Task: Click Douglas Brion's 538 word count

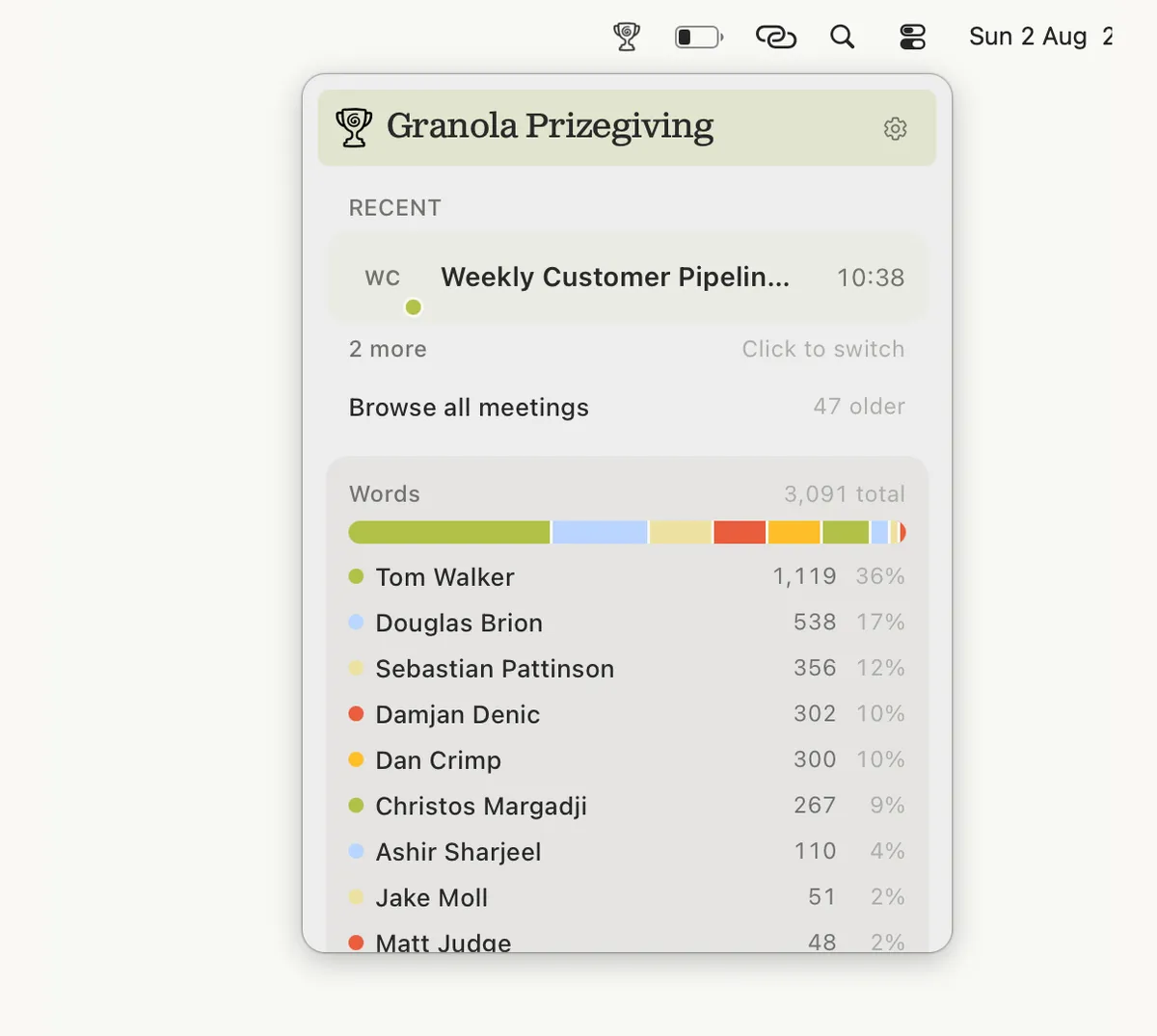Action: click(x=815, y=623)
